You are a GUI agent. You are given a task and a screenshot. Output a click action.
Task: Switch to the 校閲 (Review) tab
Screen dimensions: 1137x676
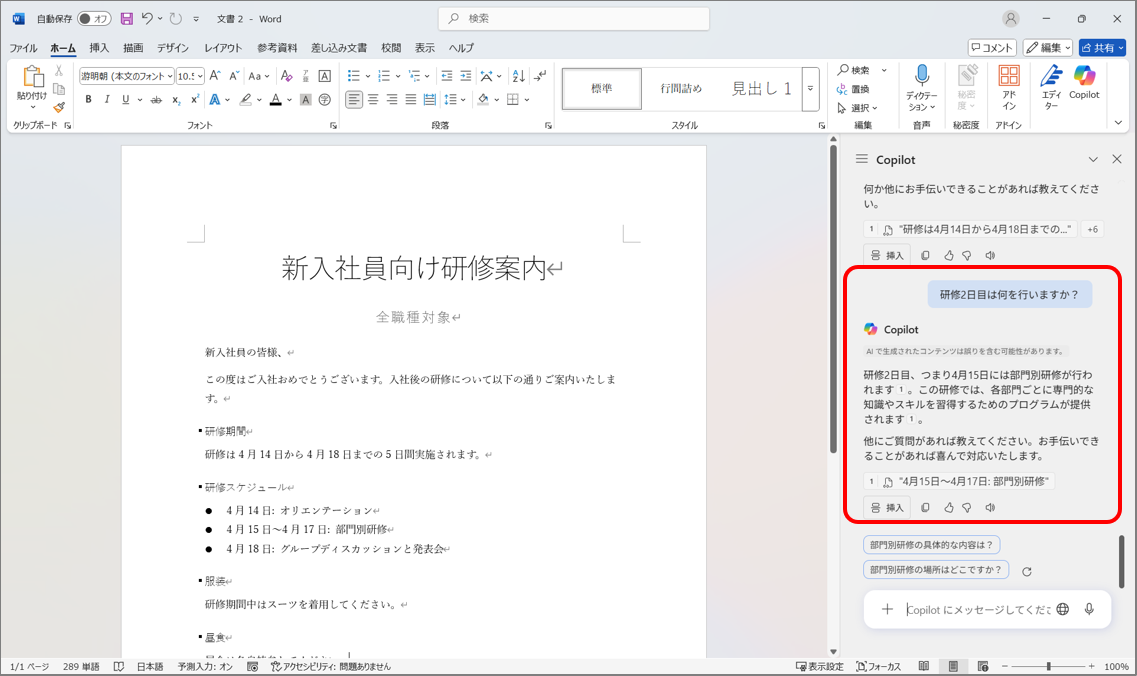click(x=391, y=48)
